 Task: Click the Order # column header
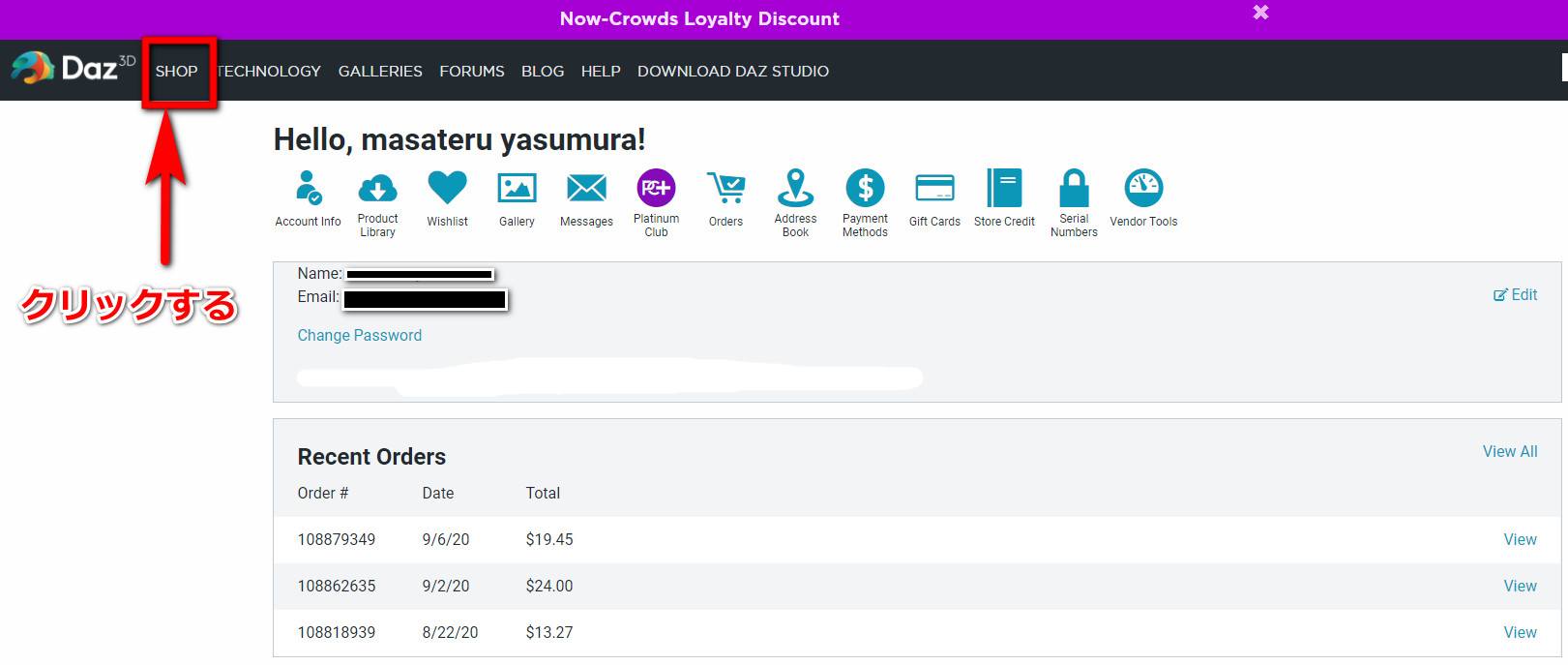pos(322,493)
